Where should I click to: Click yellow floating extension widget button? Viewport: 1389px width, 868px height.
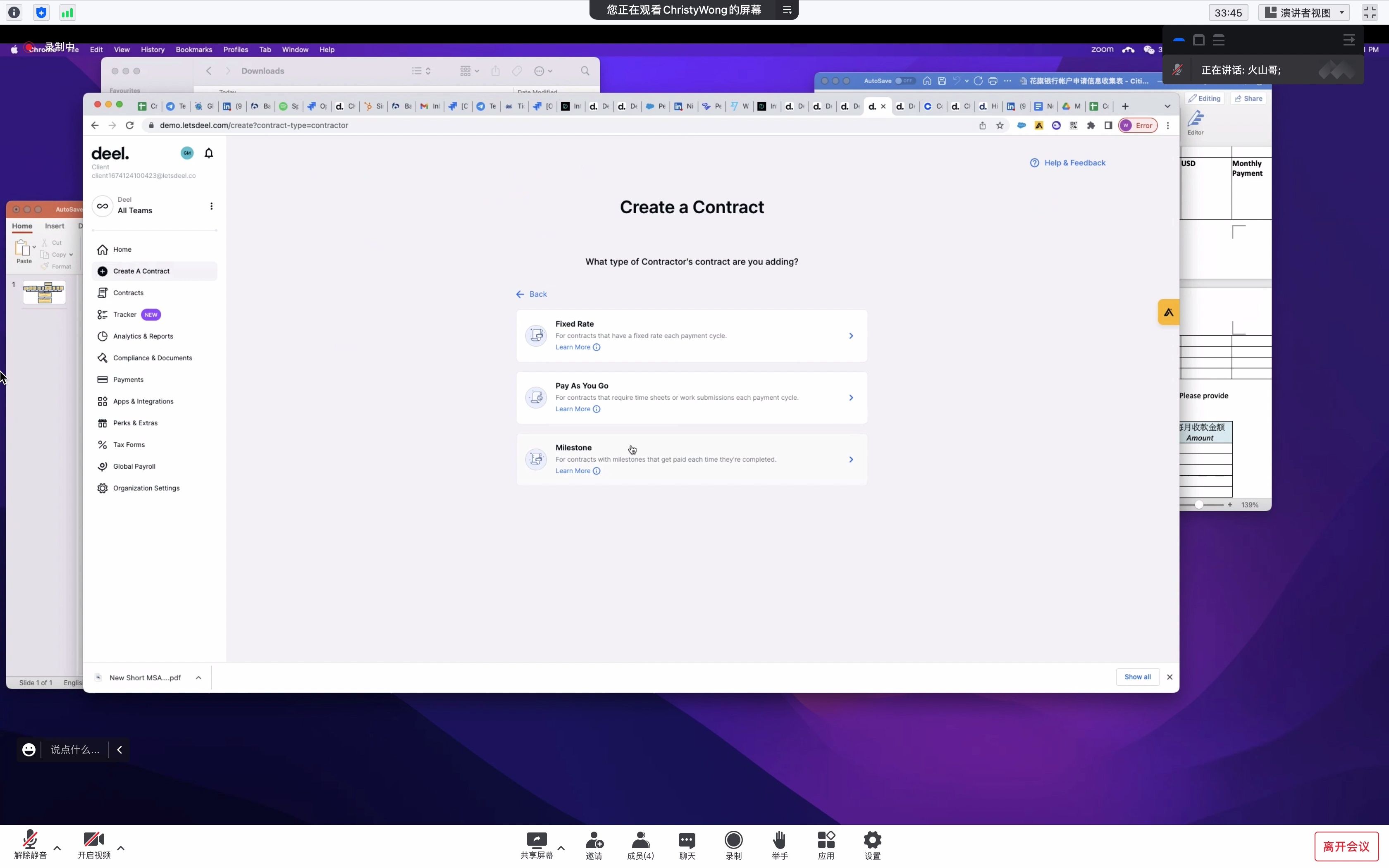(x=1169, y=312)
